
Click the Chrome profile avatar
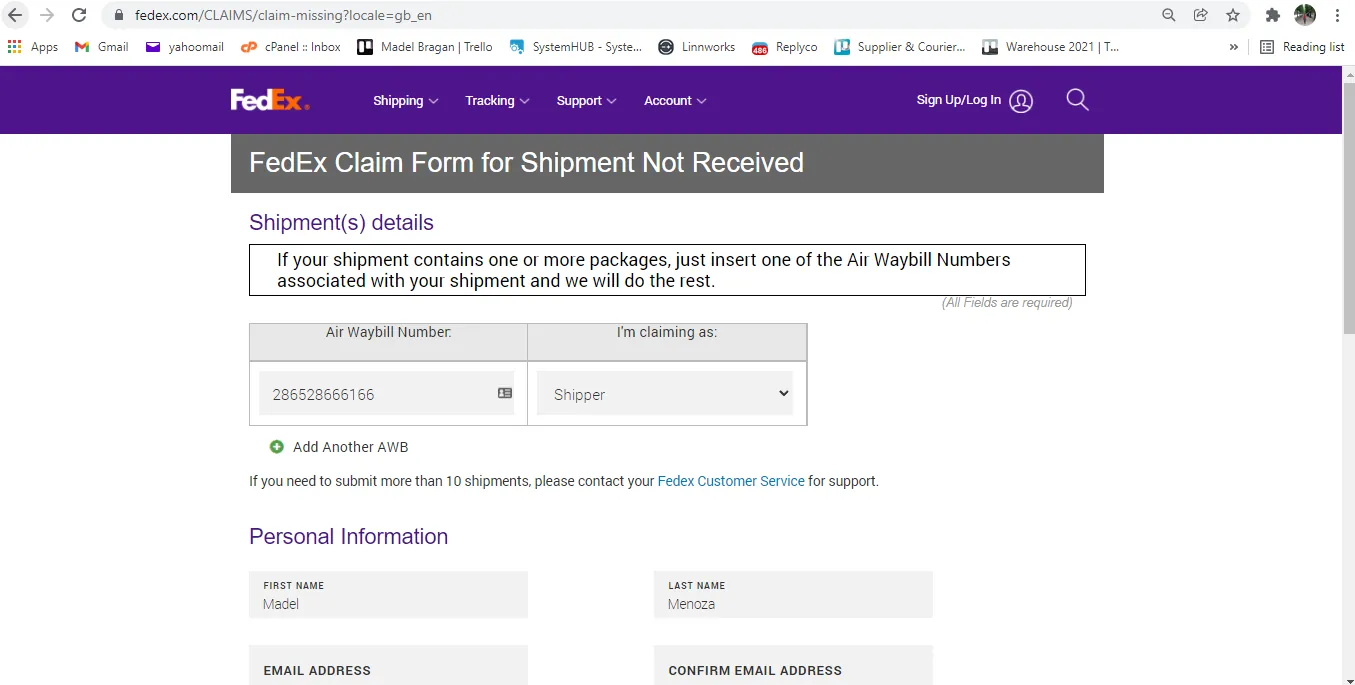coord(1305,15)
